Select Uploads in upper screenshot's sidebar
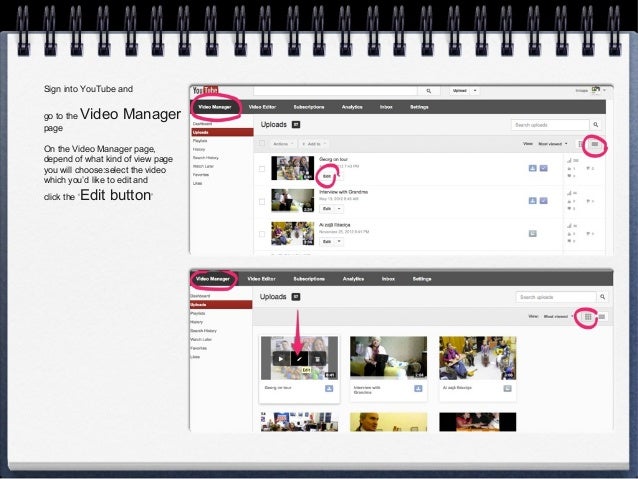 222,132
